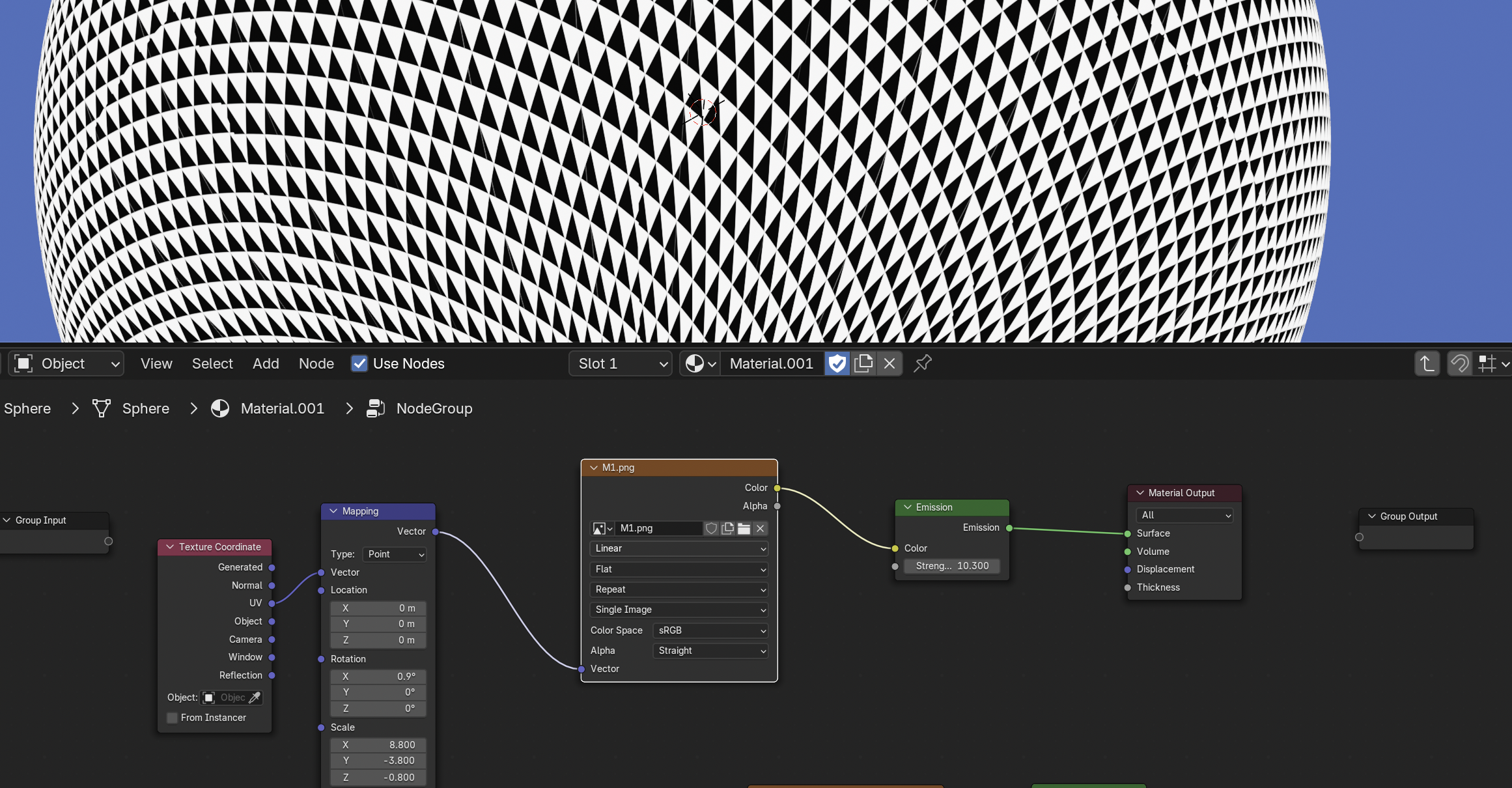Open the Material Output target All dropdown
The image size is (1512, 788).
1184,515
